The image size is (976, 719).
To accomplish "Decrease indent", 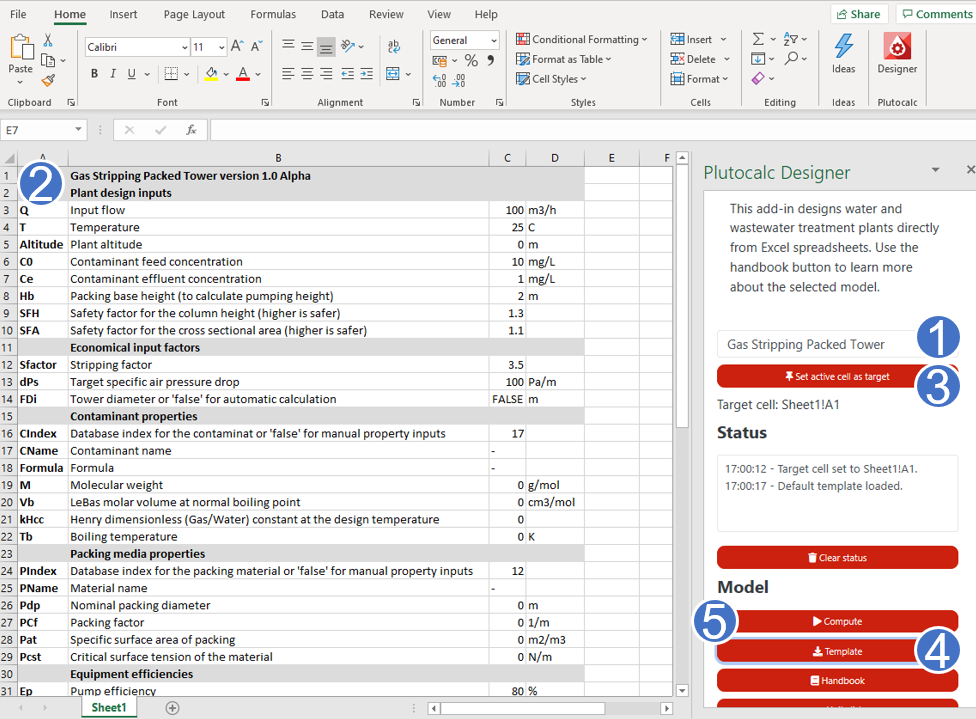I will tap(347, 74).
